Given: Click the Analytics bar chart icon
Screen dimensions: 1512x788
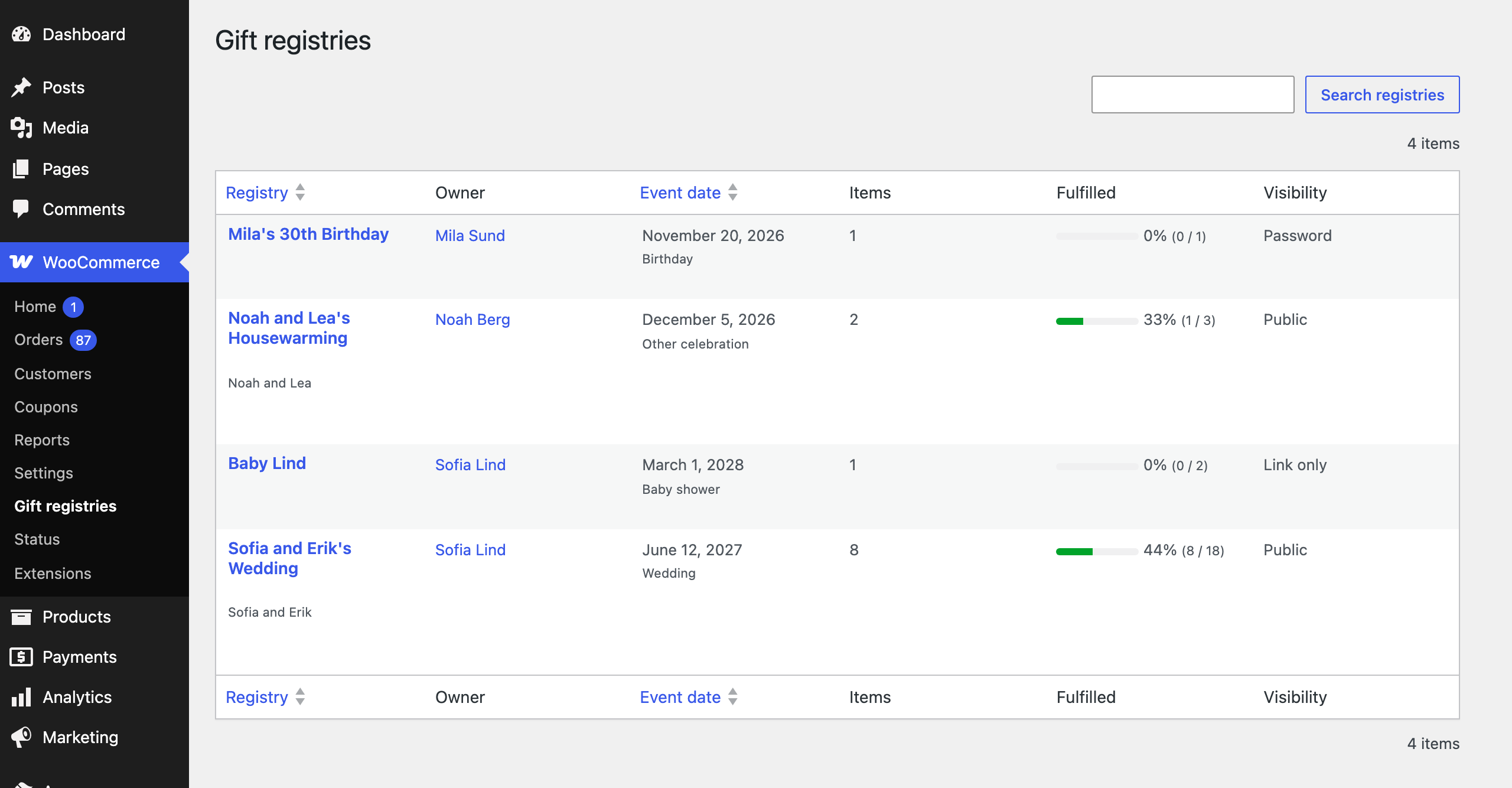Looking at the screenshot, I should pos(21,697).
